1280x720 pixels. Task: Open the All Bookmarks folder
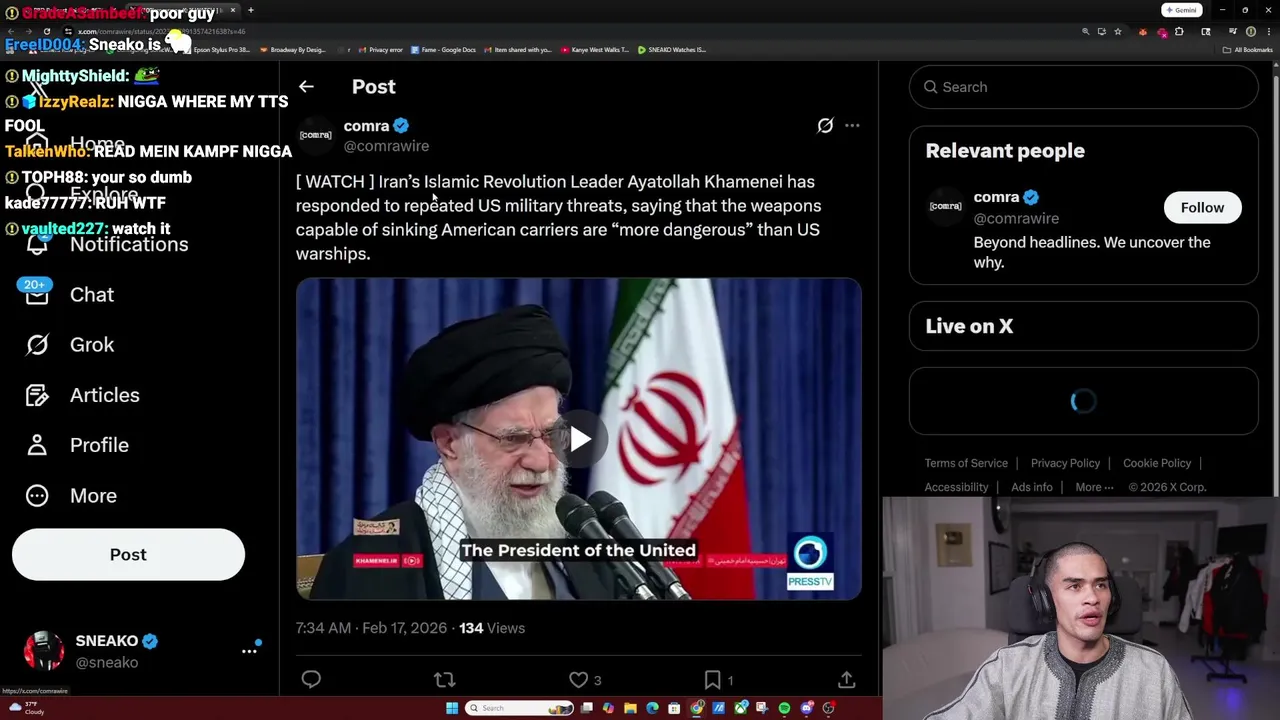coord(1248,49)
